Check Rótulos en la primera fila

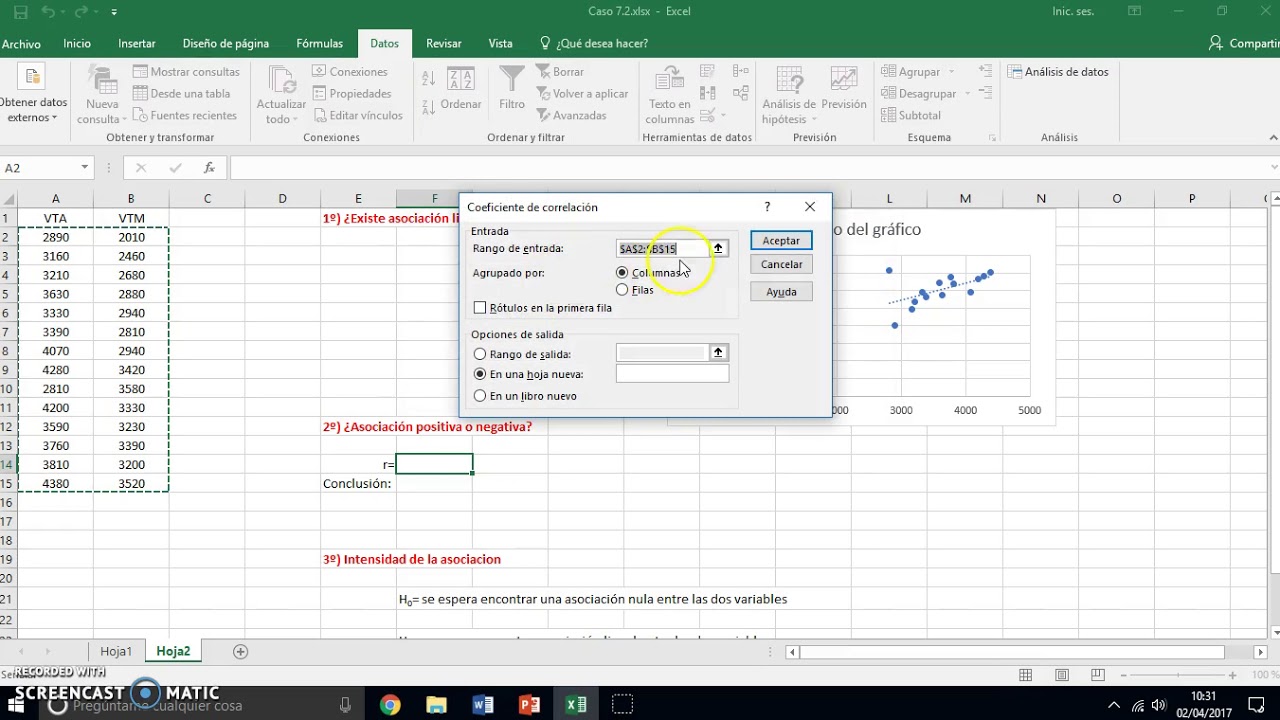tap(480, 308)
